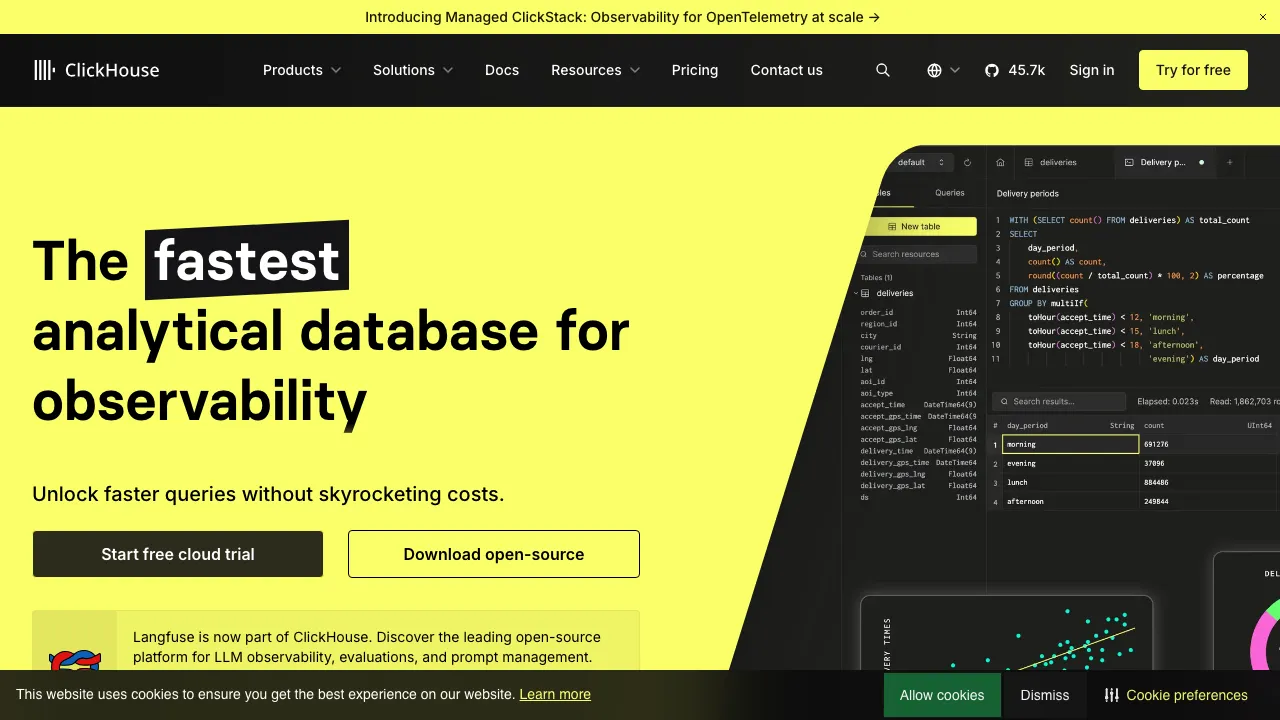Screen dimensions: 1280x720
Task: Click the Cookie preferences sliders icon
Action: (1111, 695)
